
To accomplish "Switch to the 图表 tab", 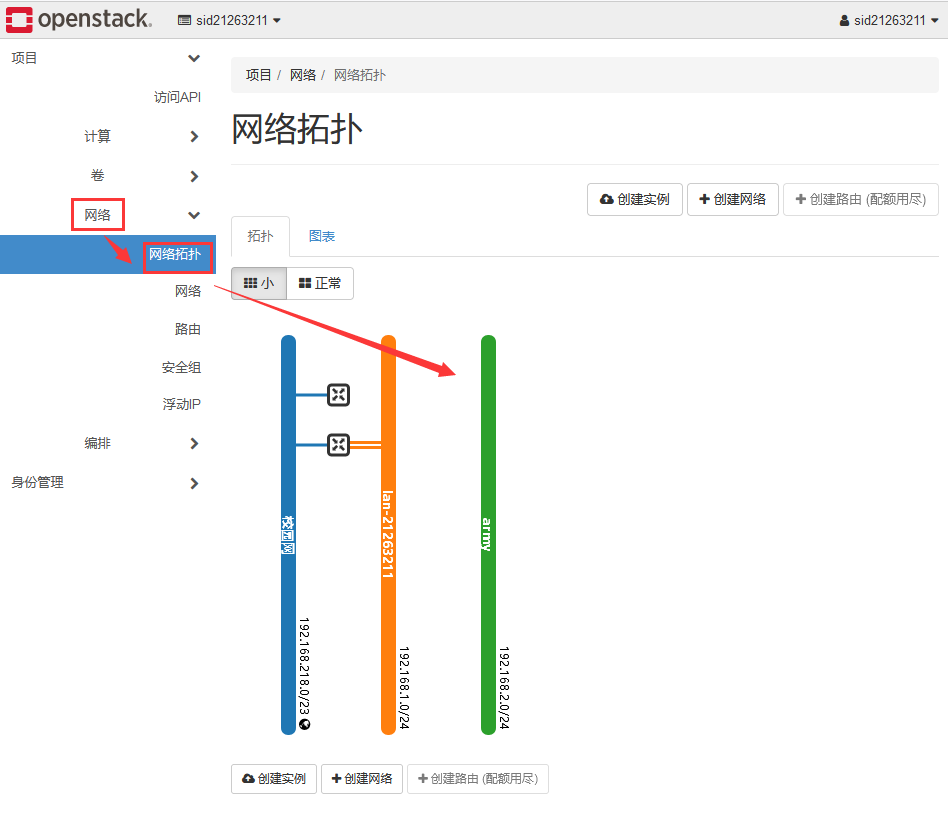I will pyautogui.click(x=322, y=236).
